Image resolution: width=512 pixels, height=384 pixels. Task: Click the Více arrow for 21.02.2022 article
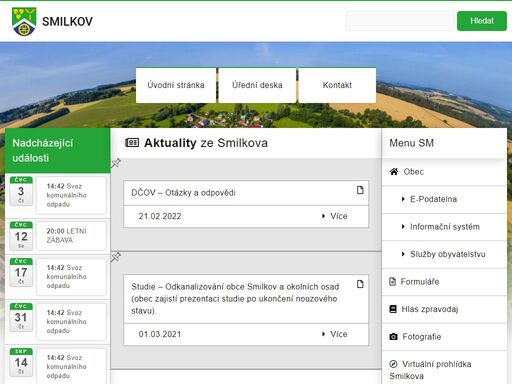323,216
